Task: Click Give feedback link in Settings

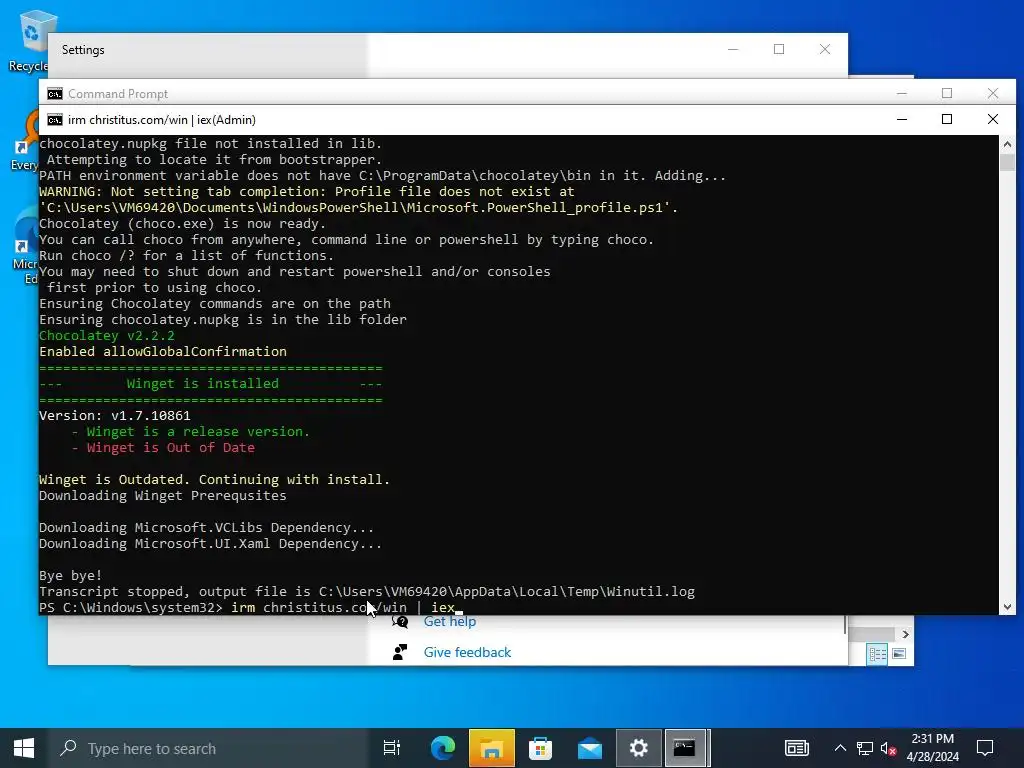Action: click(468, 652)
